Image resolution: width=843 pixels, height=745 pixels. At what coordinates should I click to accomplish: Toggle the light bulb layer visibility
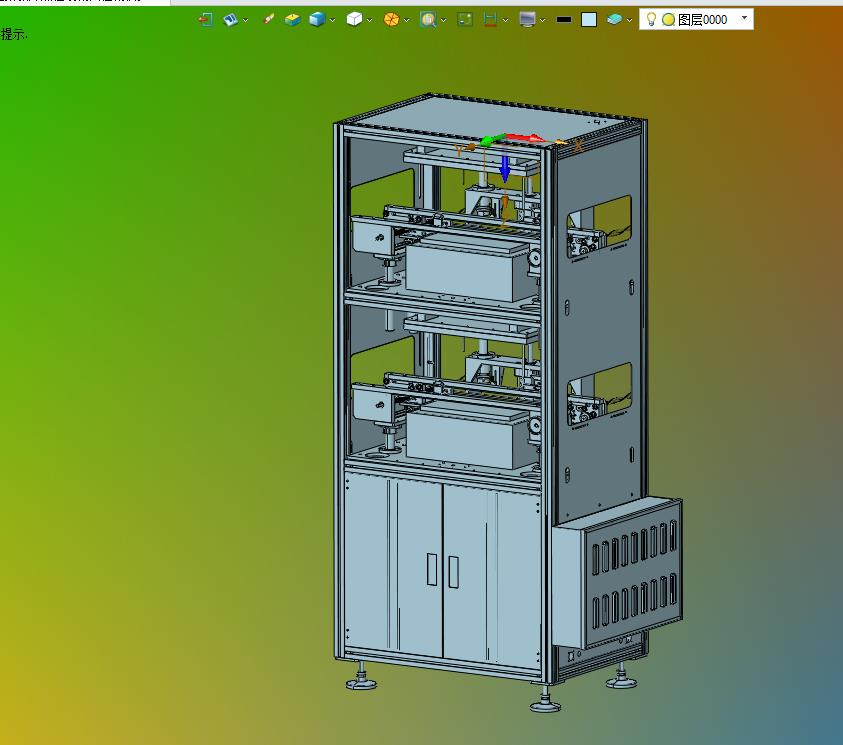point(651,19)
